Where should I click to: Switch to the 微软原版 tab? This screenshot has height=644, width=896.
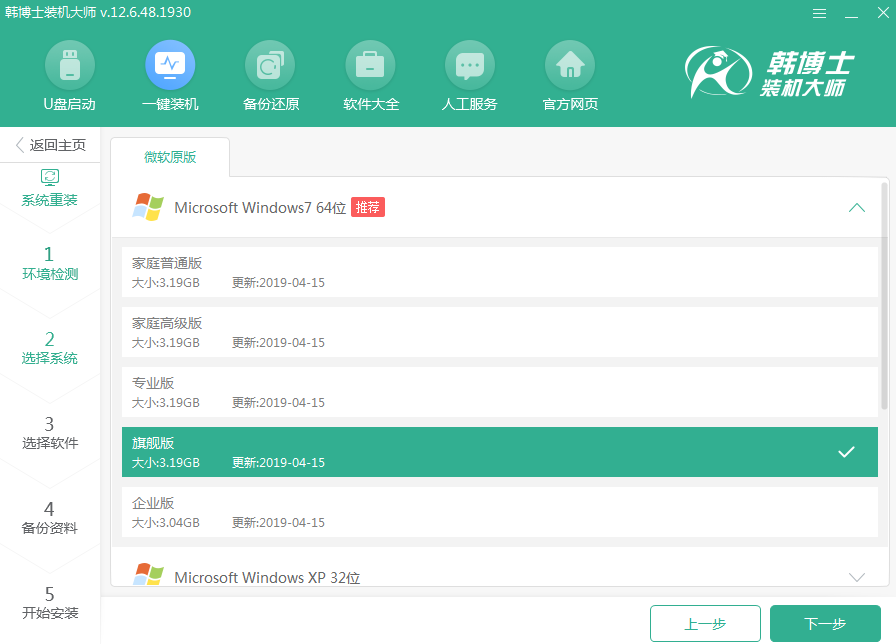tap(172, 156)
